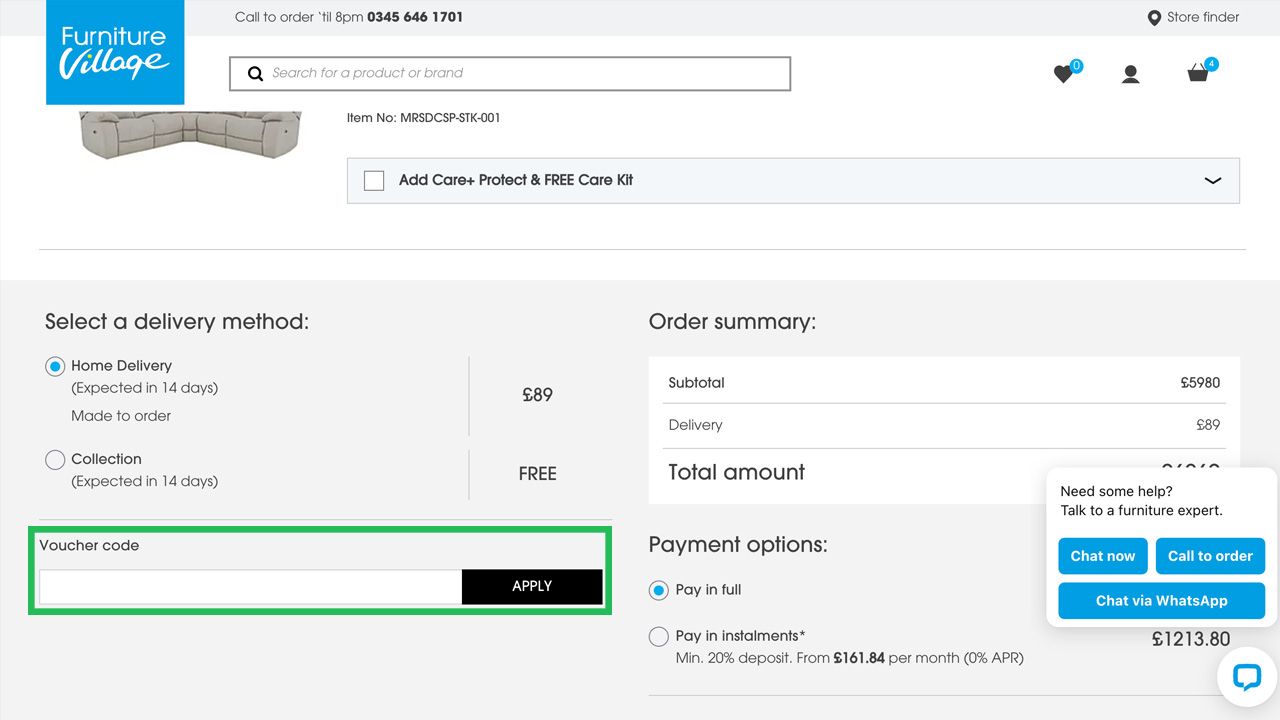
Task: Click the Chat via WhatsApp button
Action: click(x=1161, y=601)
